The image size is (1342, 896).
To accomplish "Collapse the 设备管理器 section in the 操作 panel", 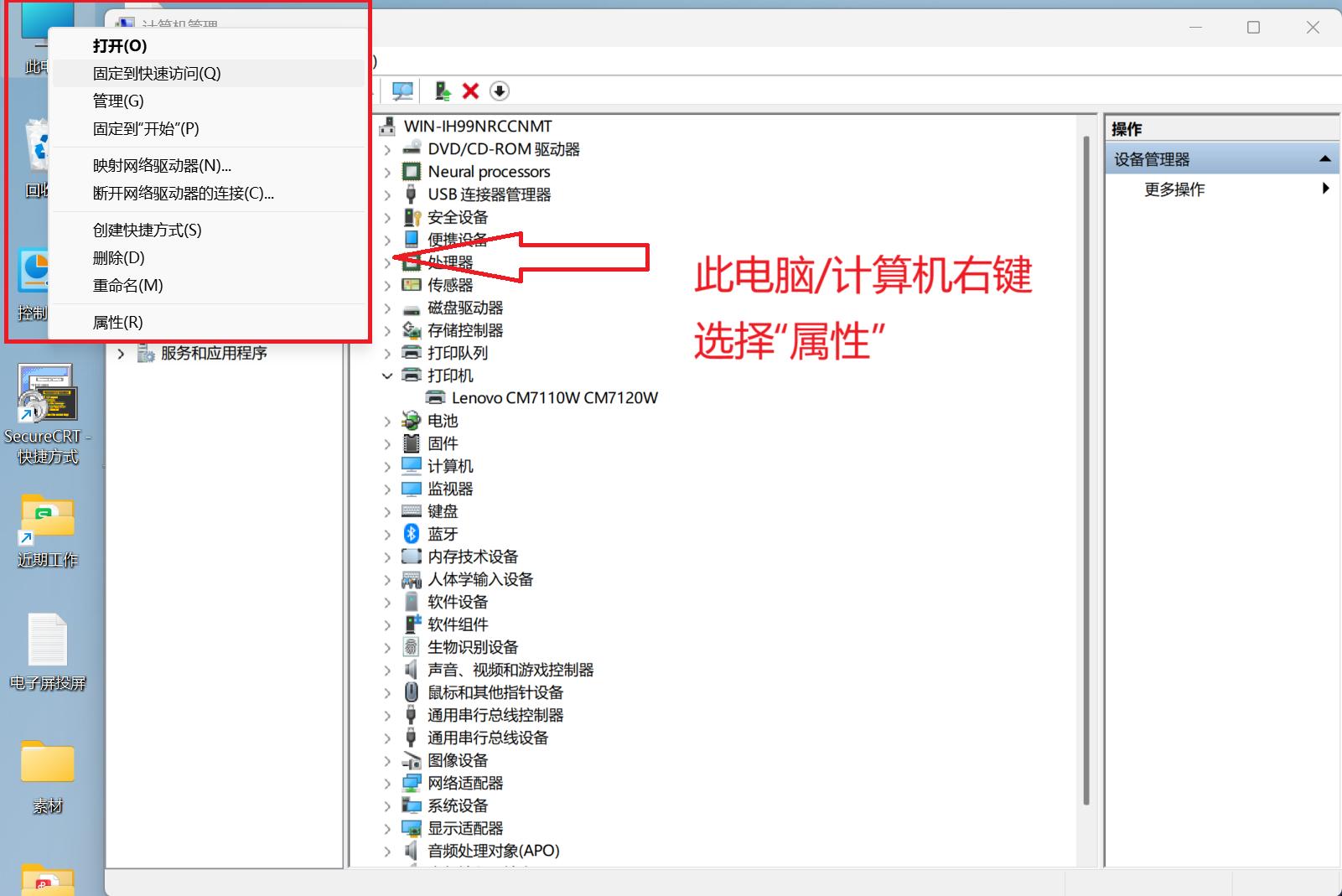I will 1324,158.
